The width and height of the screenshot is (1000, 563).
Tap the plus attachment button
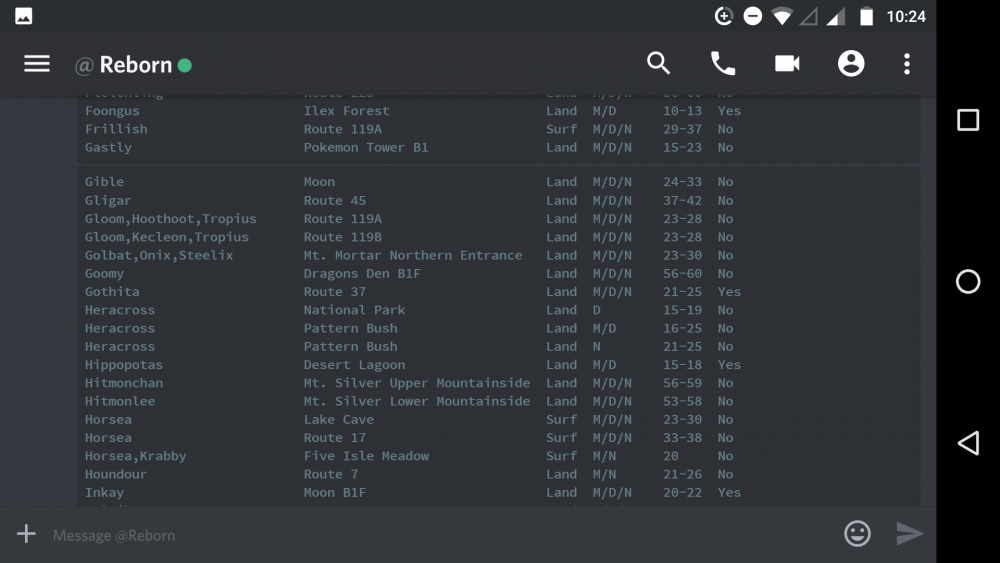pos(26,534)
